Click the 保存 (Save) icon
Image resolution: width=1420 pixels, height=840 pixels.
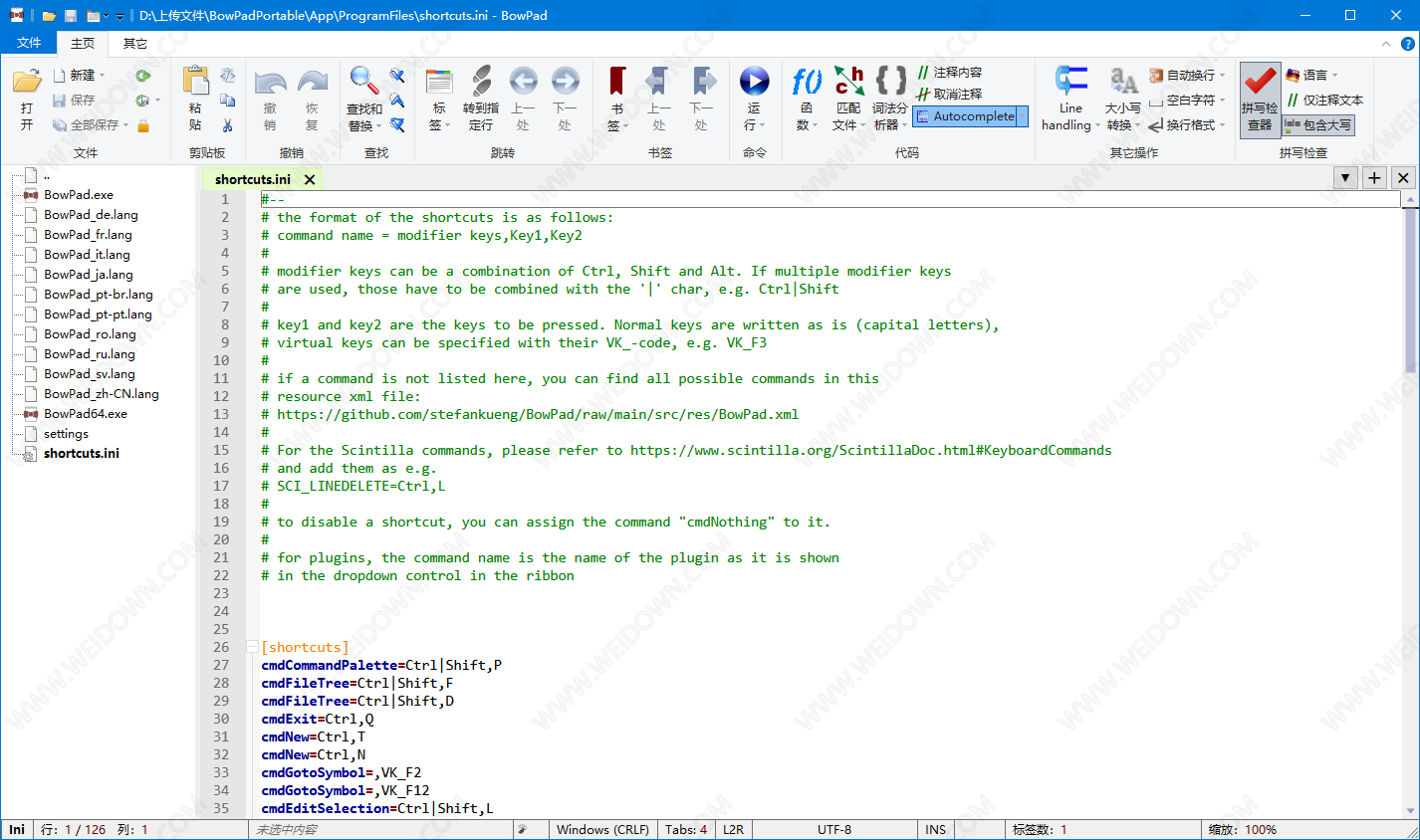point(60,101)
